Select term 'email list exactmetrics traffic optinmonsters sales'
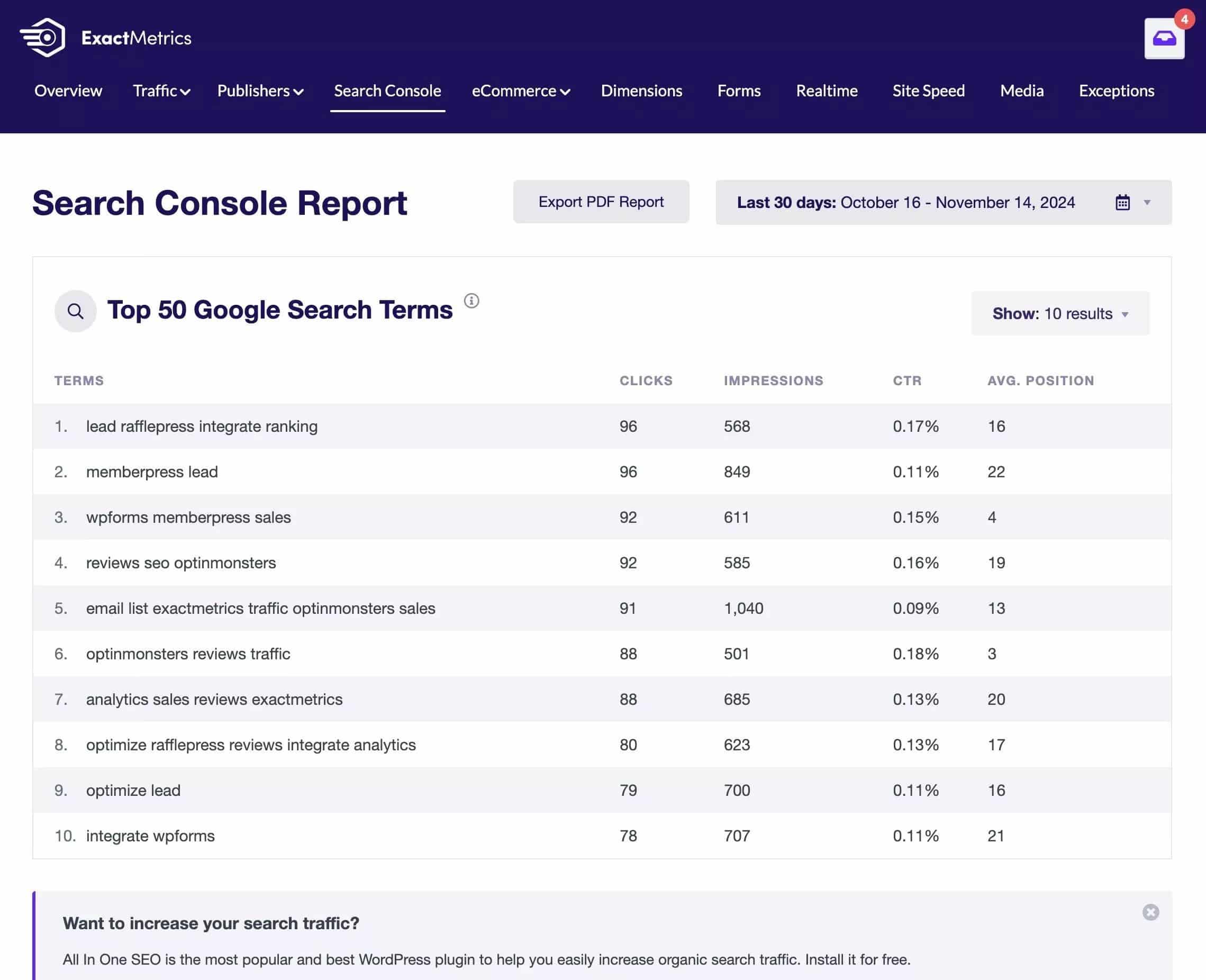Image resolution: width=1206 pixels, height=980 pixels. 260,608
